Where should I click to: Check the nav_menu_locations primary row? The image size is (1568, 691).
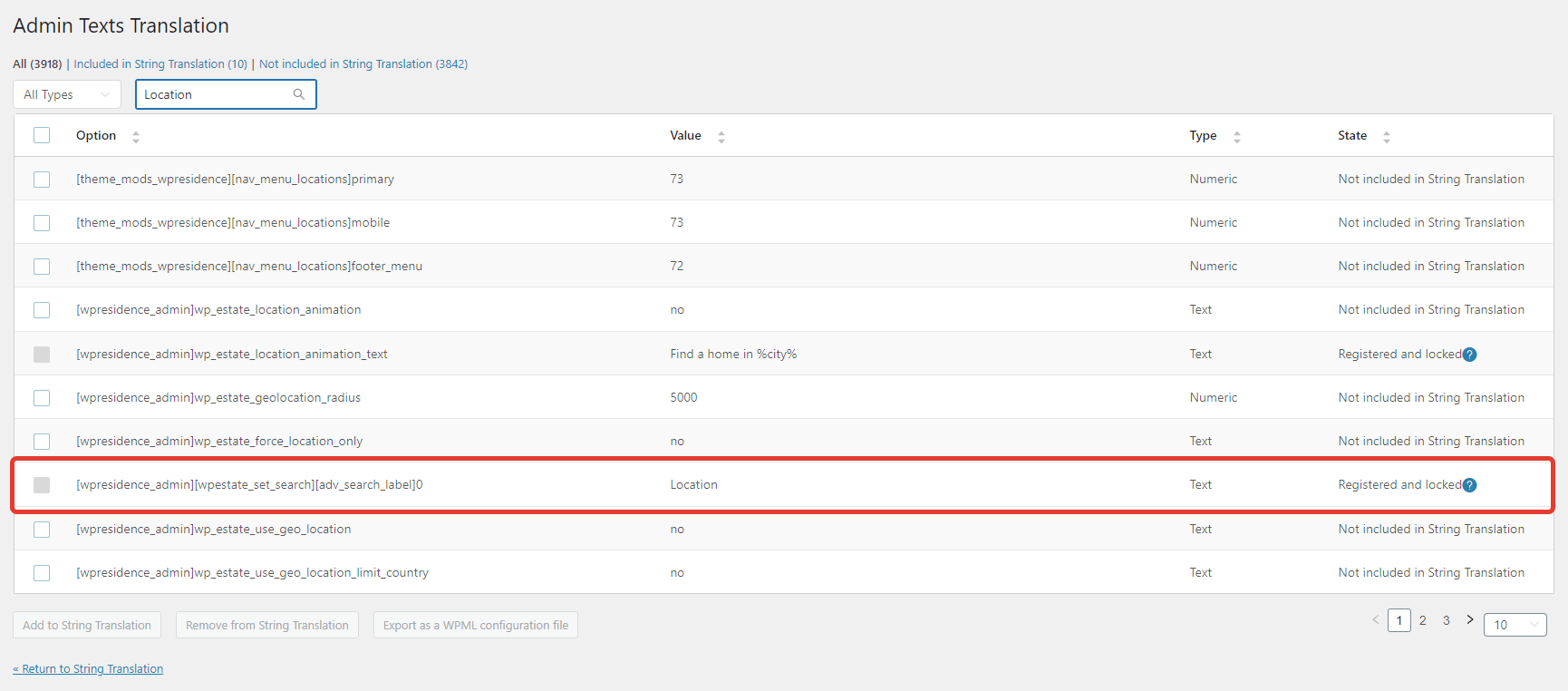click(x=42, y=180)
